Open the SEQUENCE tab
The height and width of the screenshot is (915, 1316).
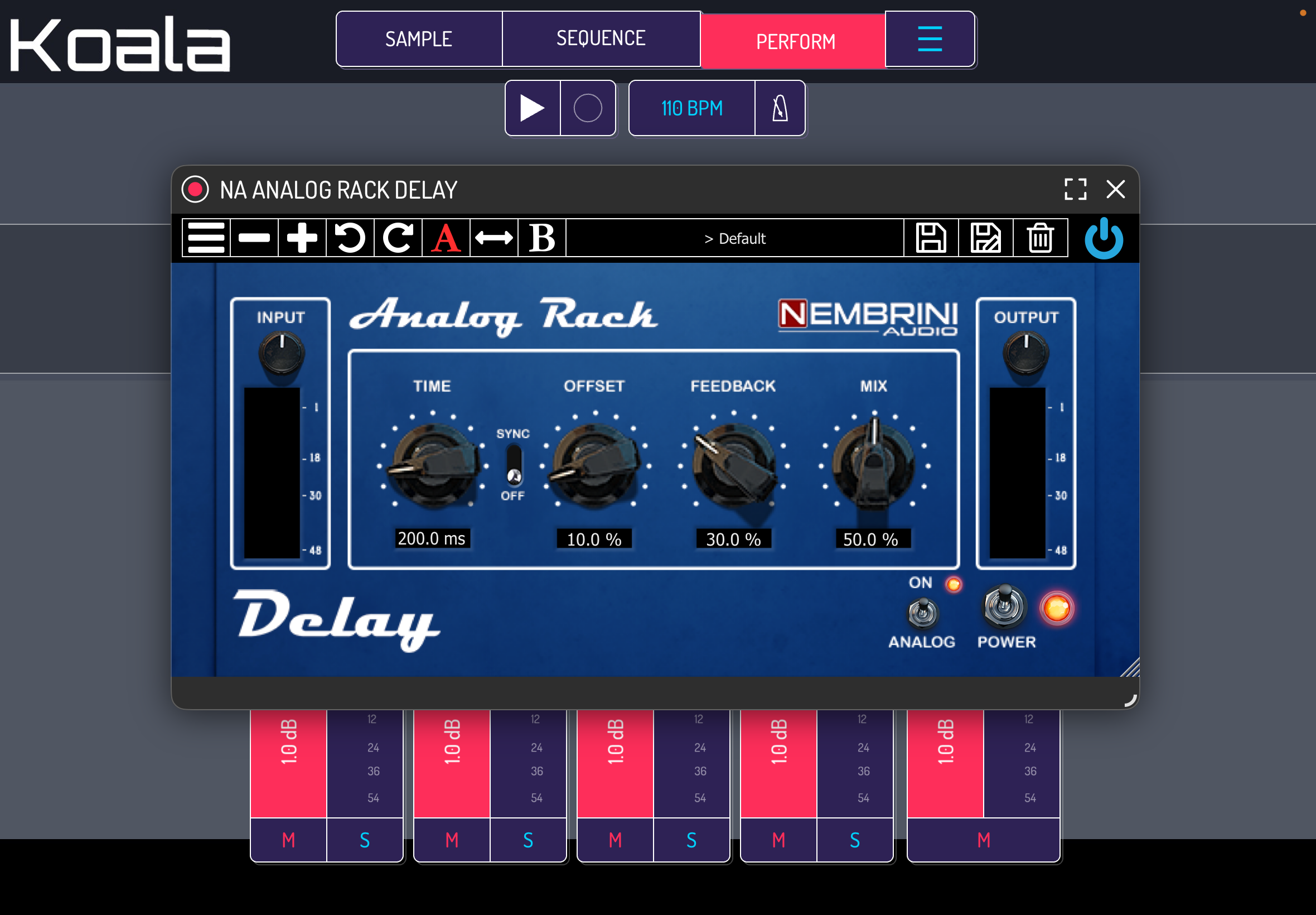[x=601, y=39]
